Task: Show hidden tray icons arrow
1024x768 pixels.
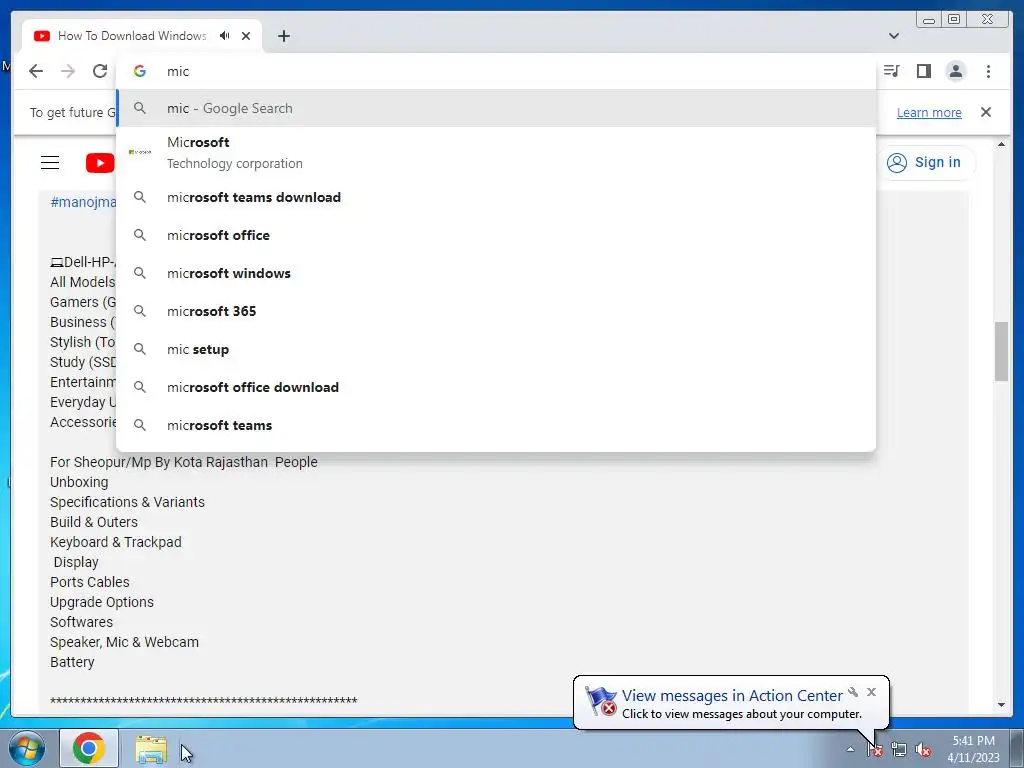Action: [850, 749]
